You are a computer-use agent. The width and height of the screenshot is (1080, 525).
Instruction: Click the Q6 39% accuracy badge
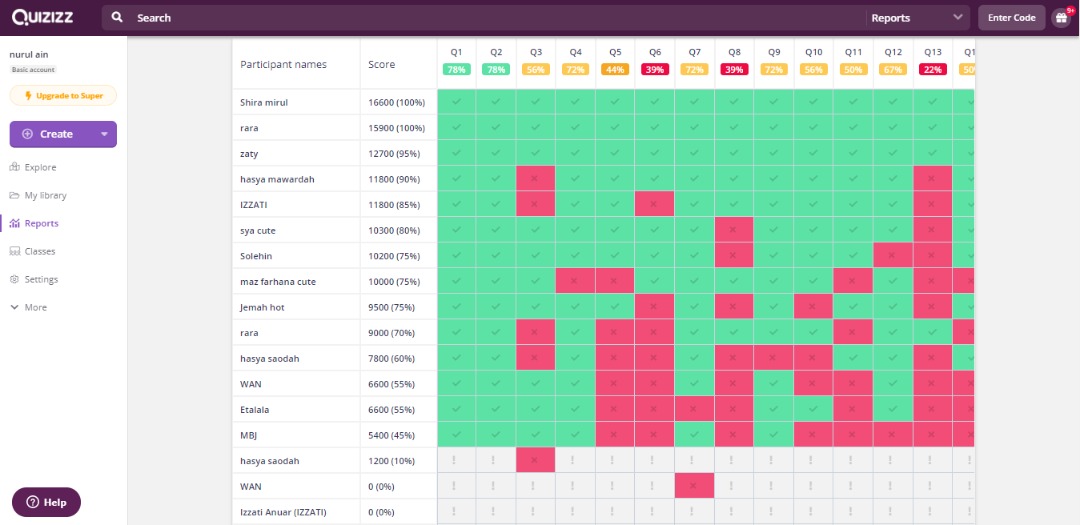(x=654, y=69)
